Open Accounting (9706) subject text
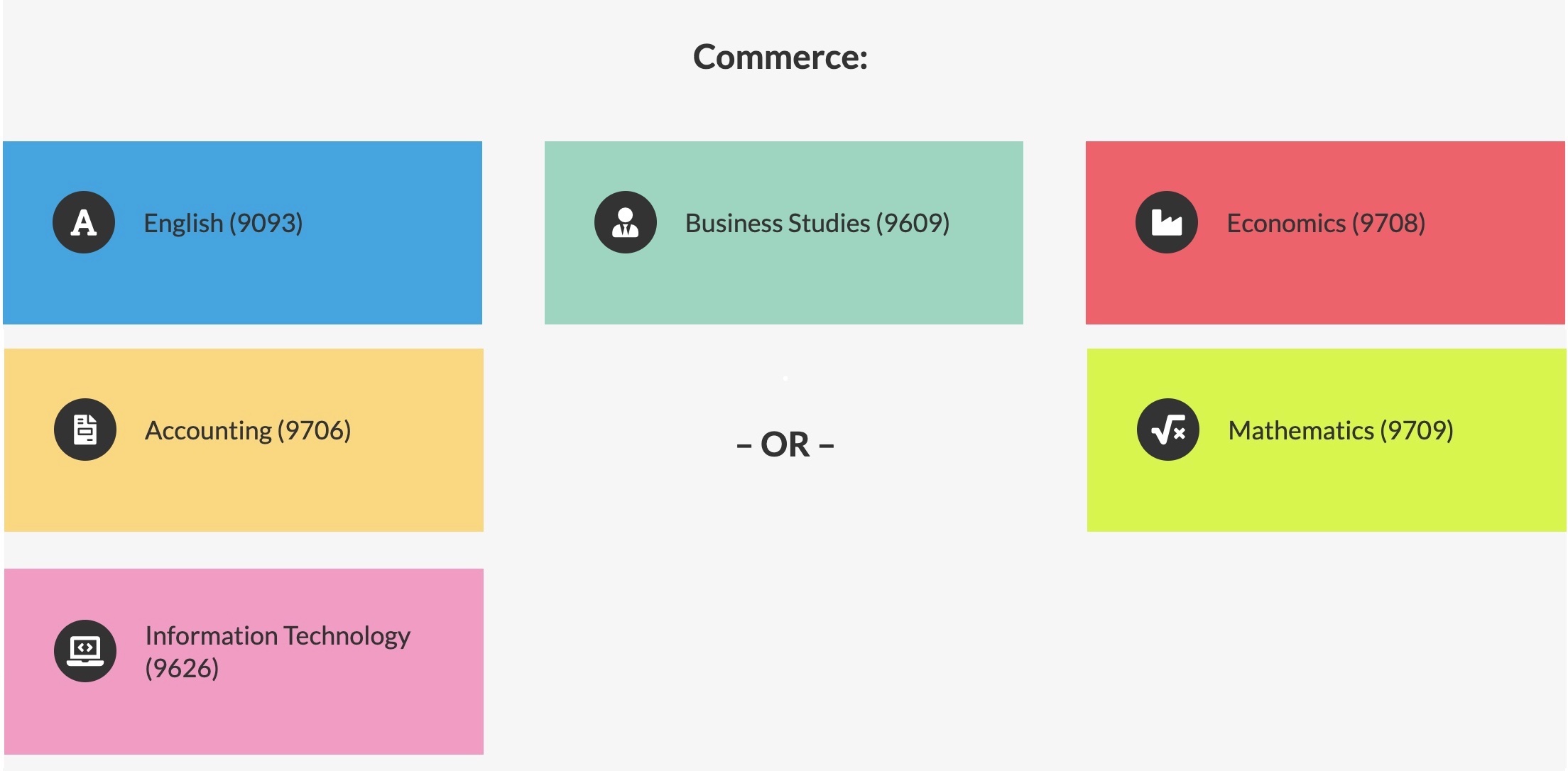1568x771 pixels. click(x=248, y=430)
